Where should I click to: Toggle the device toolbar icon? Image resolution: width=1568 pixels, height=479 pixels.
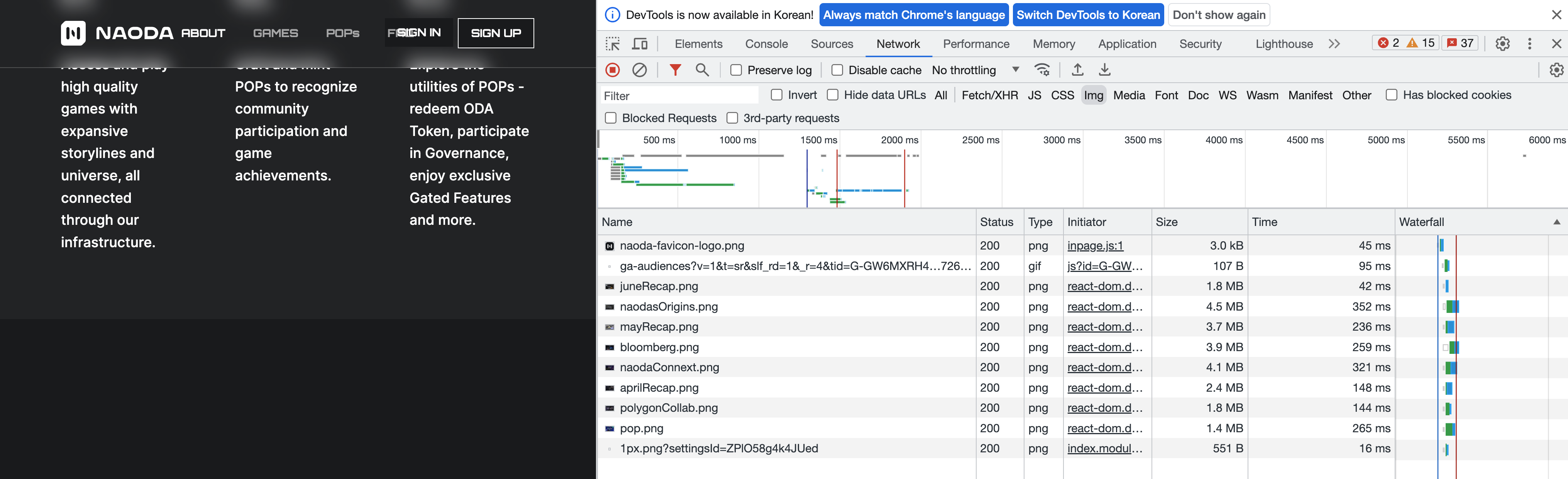[x=640, y=44]
